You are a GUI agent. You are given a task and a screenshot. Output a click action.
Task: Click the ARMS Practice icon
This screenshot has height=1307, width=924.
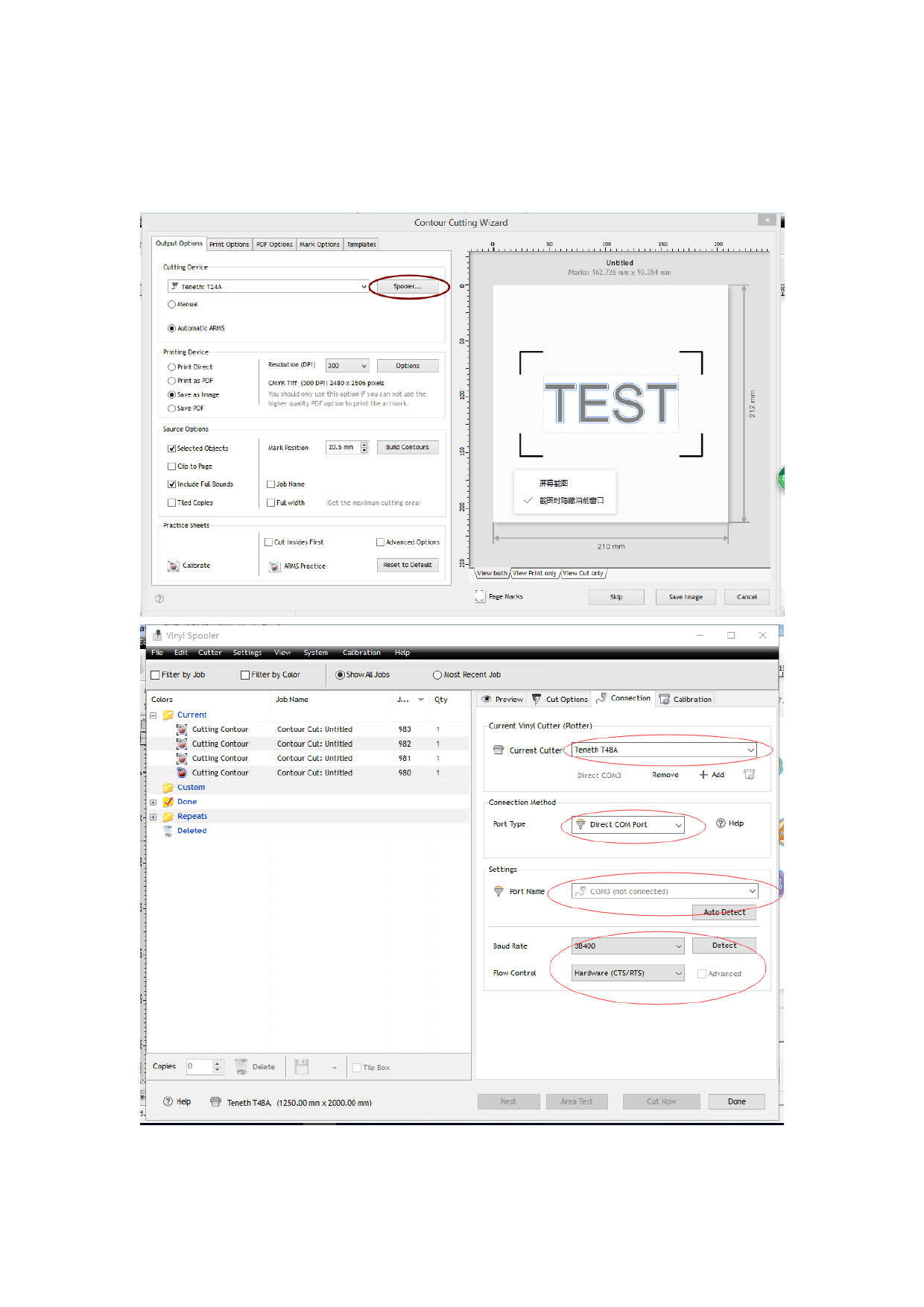[x=274, y=566]
